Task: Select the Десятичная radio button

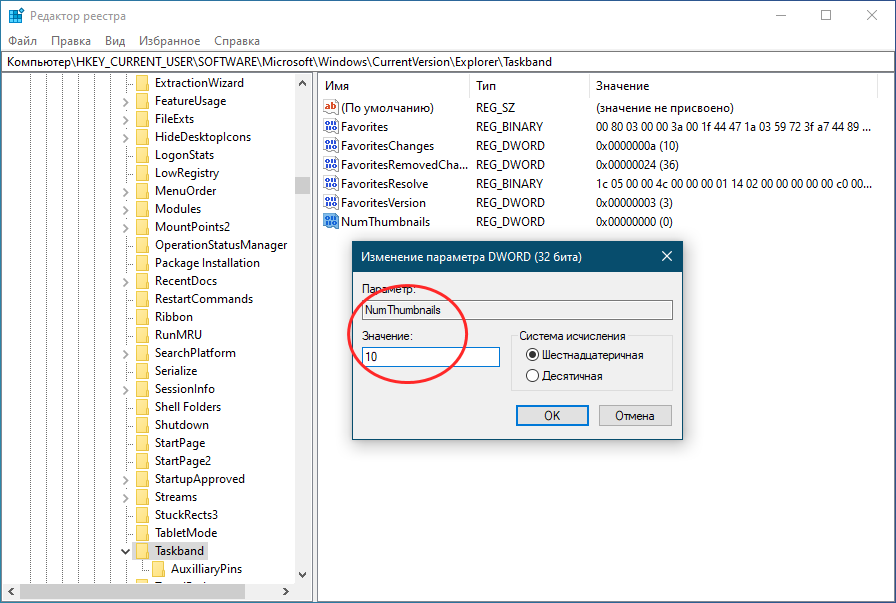Action: [532, 376]
